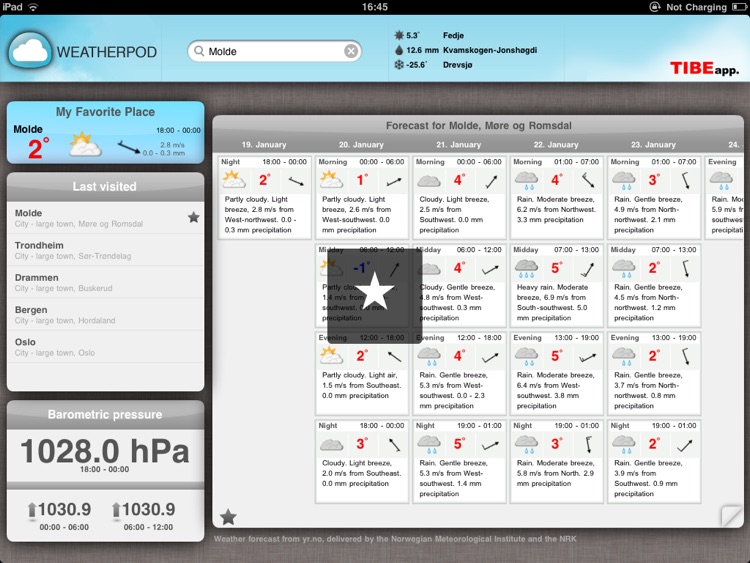This screenshot has width=750, height=563.
Task: Tap rain icon in 23 January Midday
Action: (x=624, y=269)
